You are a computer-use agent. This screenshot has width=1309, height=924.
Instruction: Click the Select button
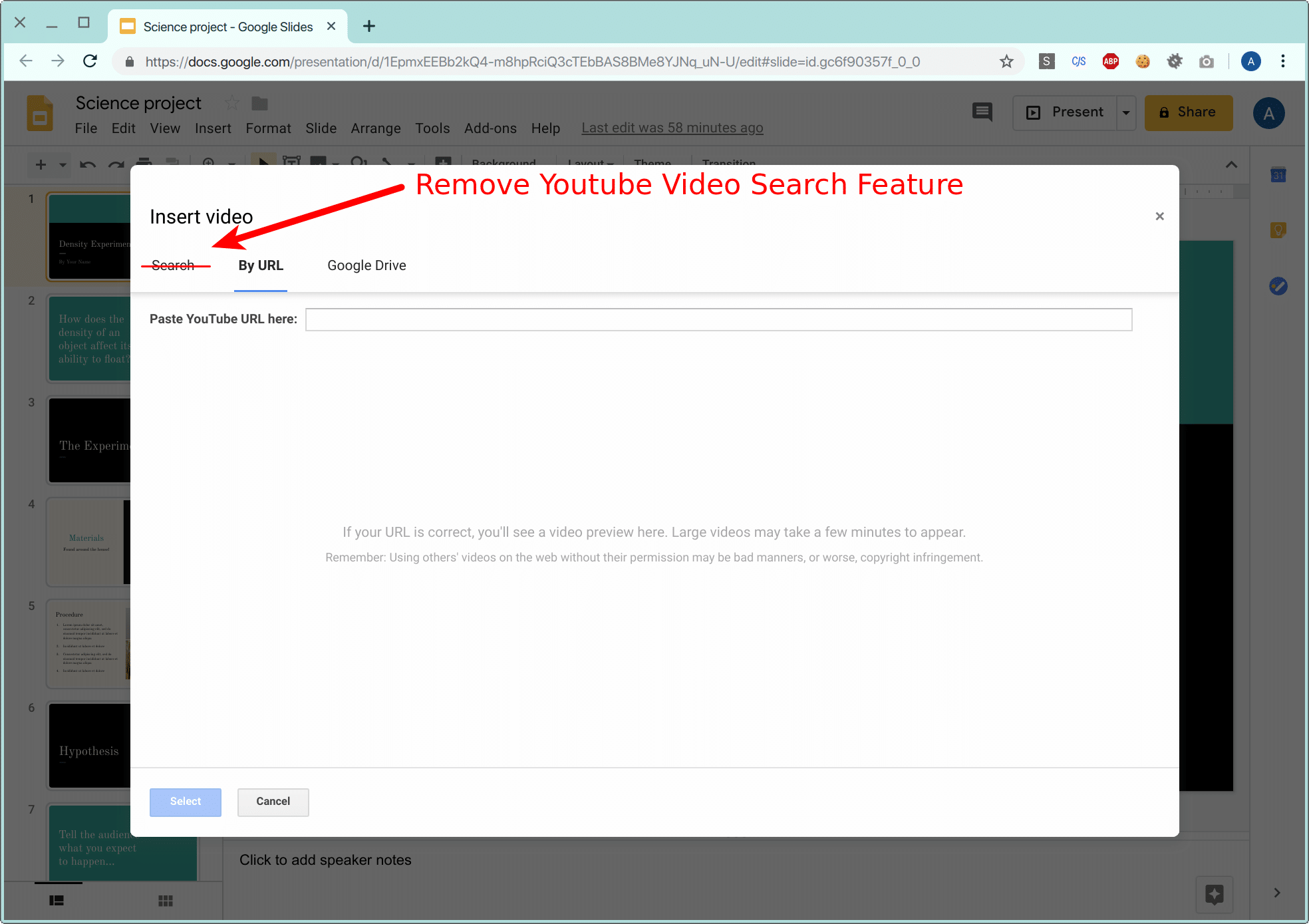click(x=185, y=802)
